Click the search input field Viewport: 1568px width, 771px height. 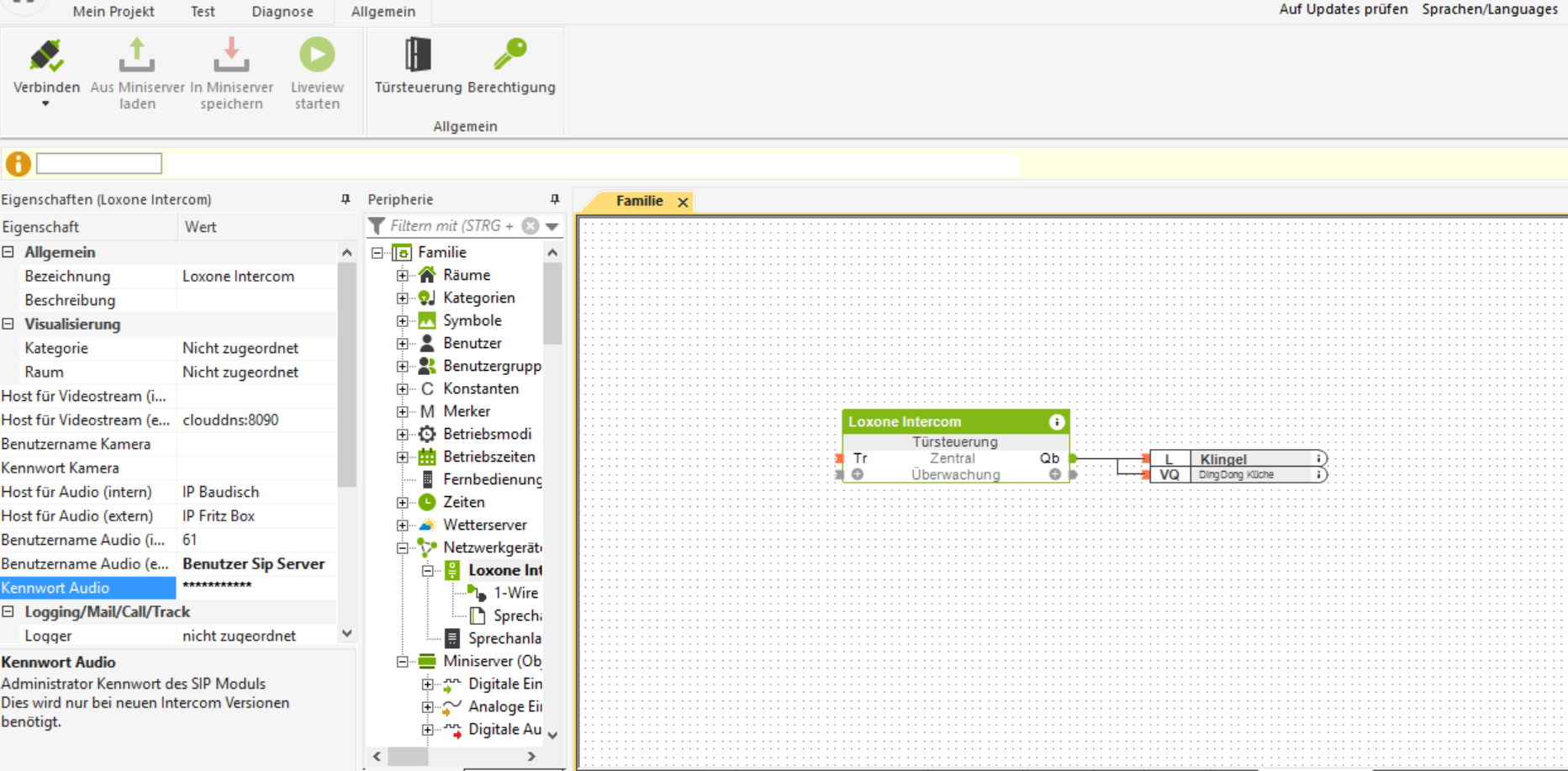point(99,163)
